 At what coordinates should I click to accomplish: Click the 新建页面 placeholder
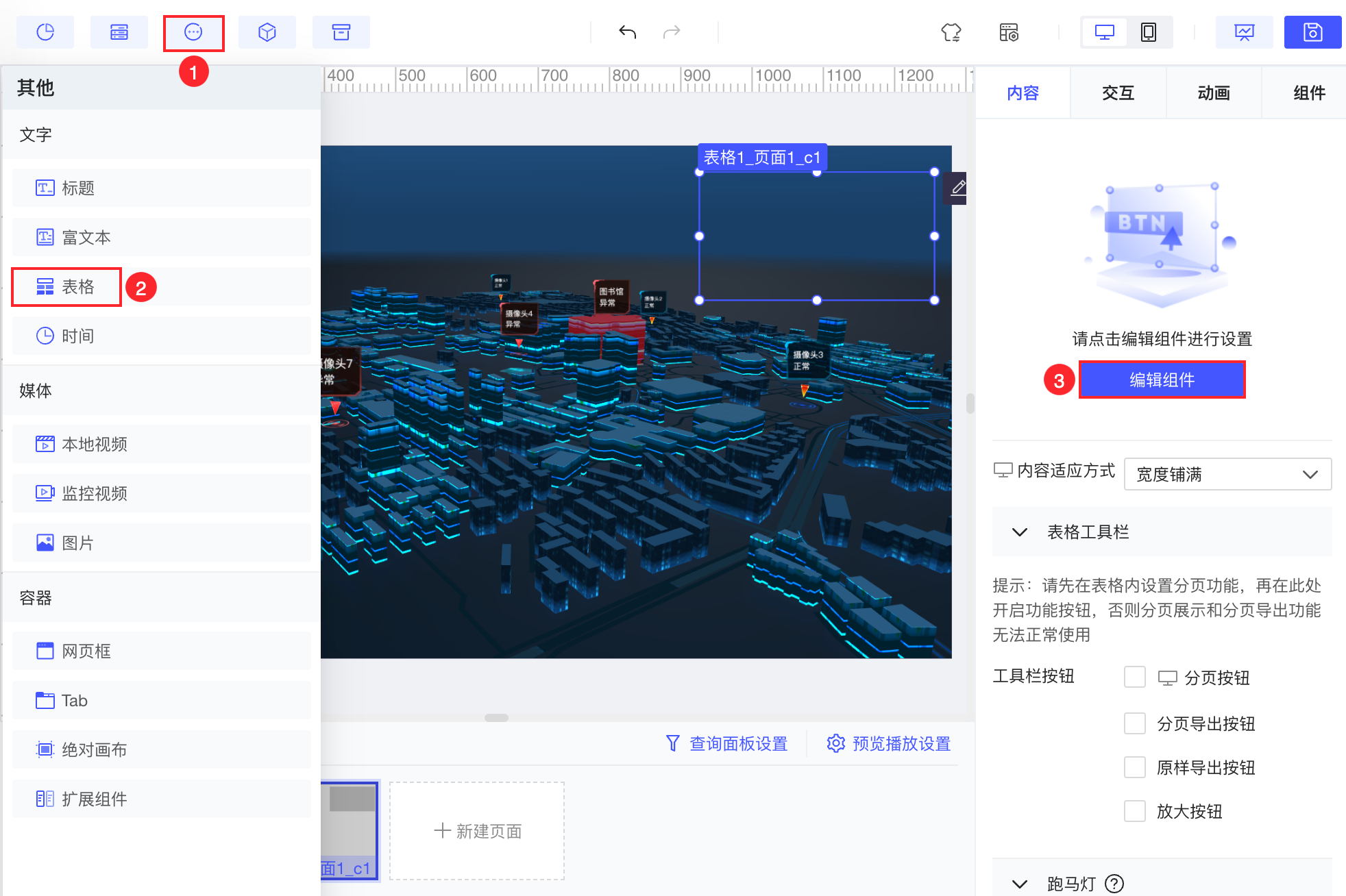tap(477, 831)
